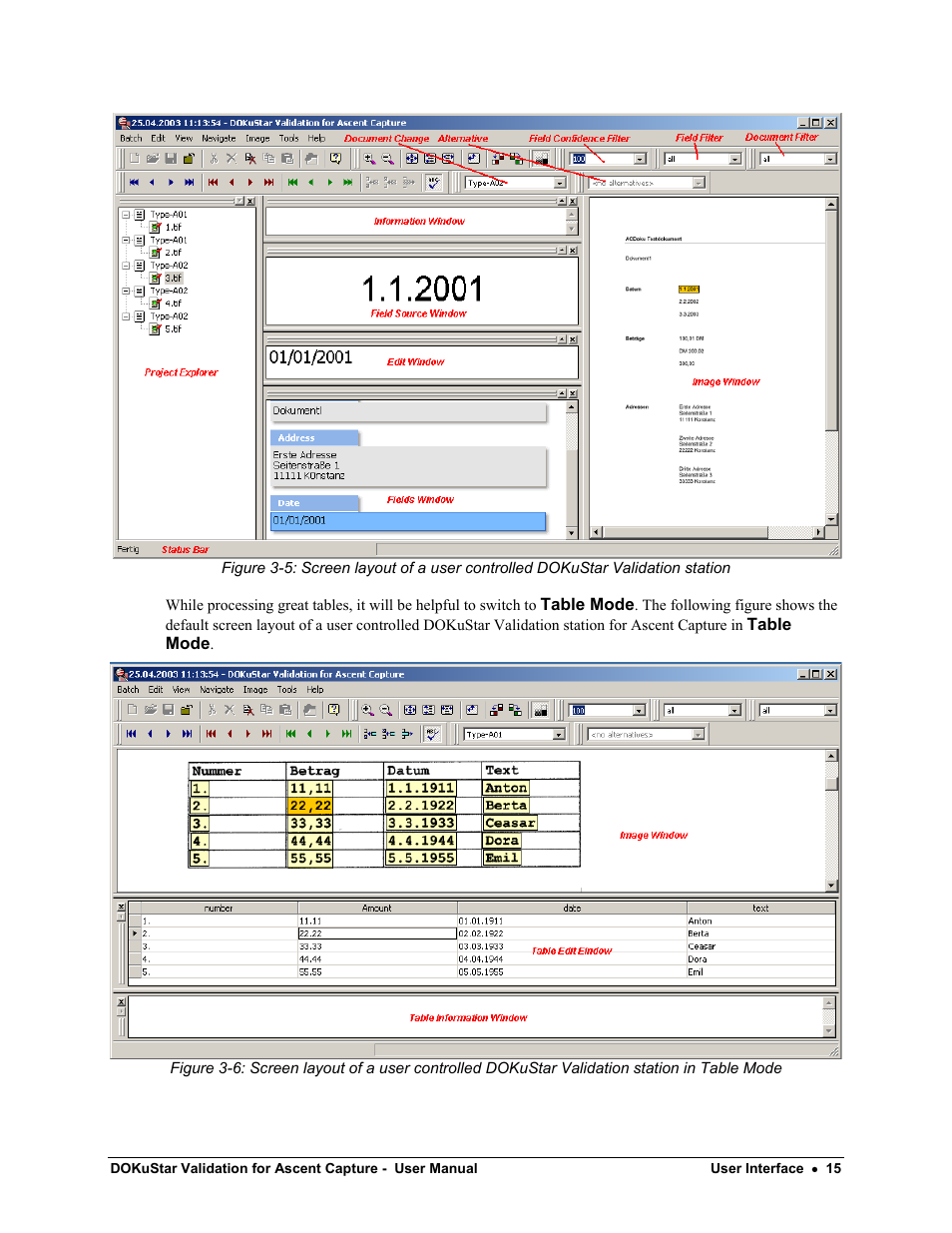This screenshot has width=952, height=1233.
Task: Open Type-A01 document dropdown in Table Mode window
Action: coord(558,734)
